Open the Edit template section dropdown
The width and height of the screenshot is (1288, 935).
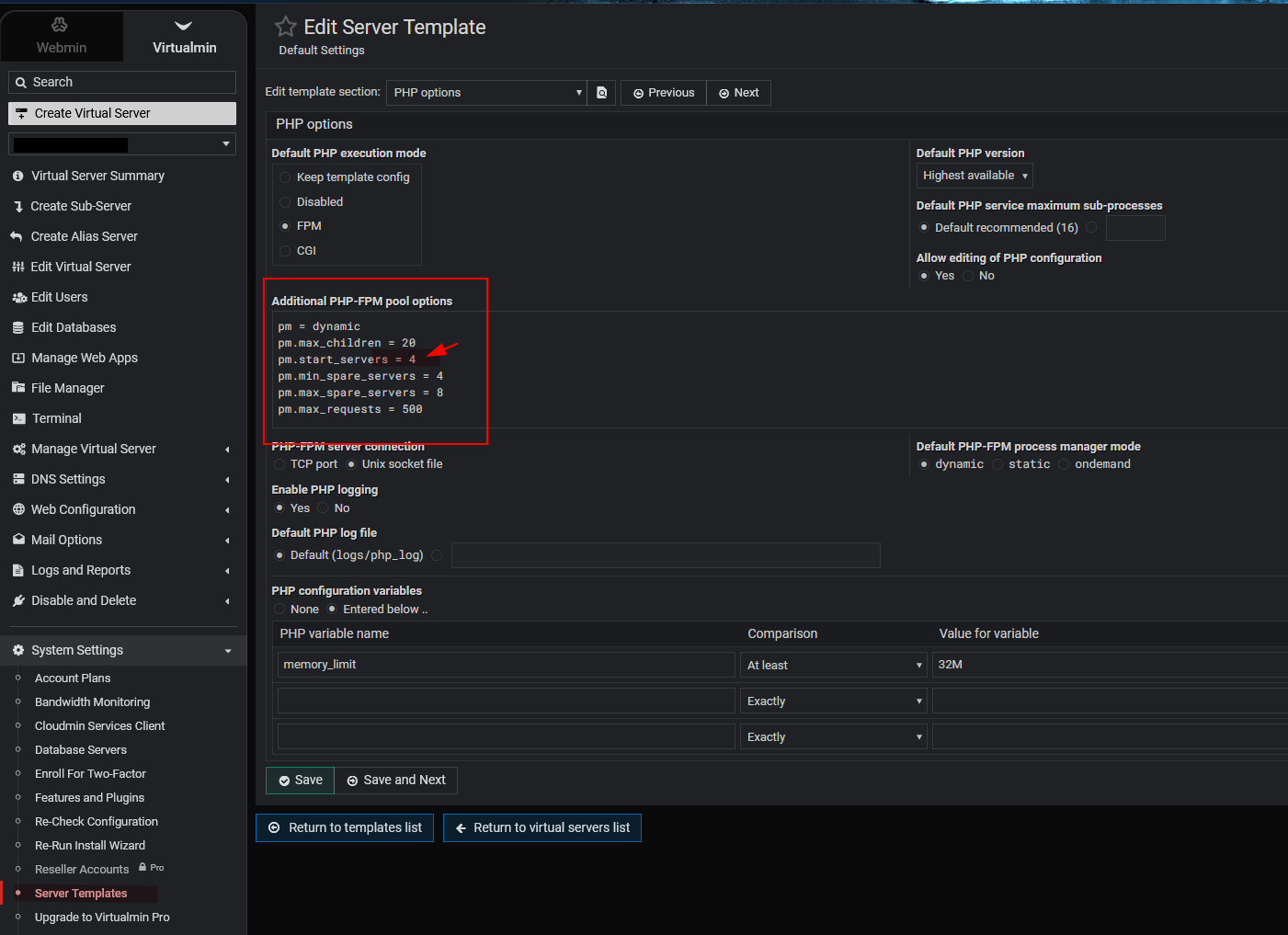point(486,93)
